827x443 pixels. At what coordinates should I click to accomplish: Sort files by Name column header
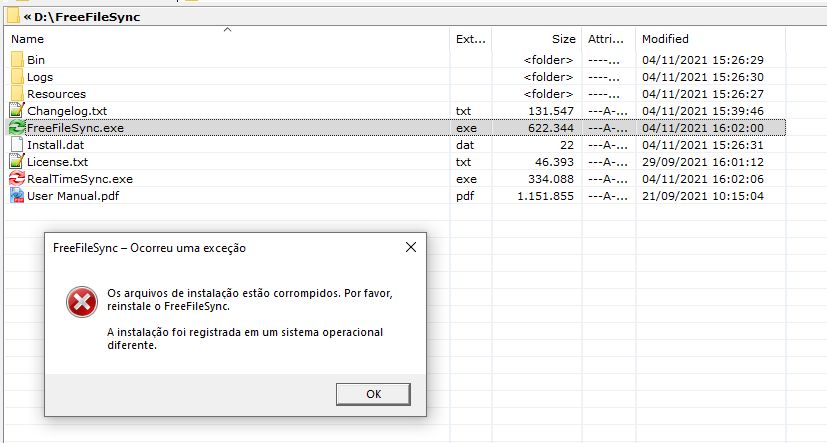pos(27,39)
